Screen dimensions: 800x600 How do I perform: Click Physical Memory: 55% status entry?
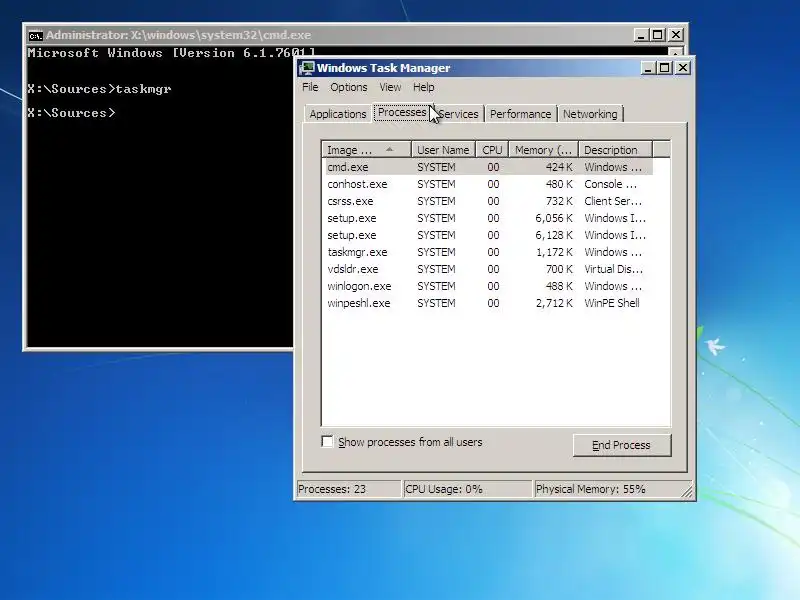[x=607, y=489]
